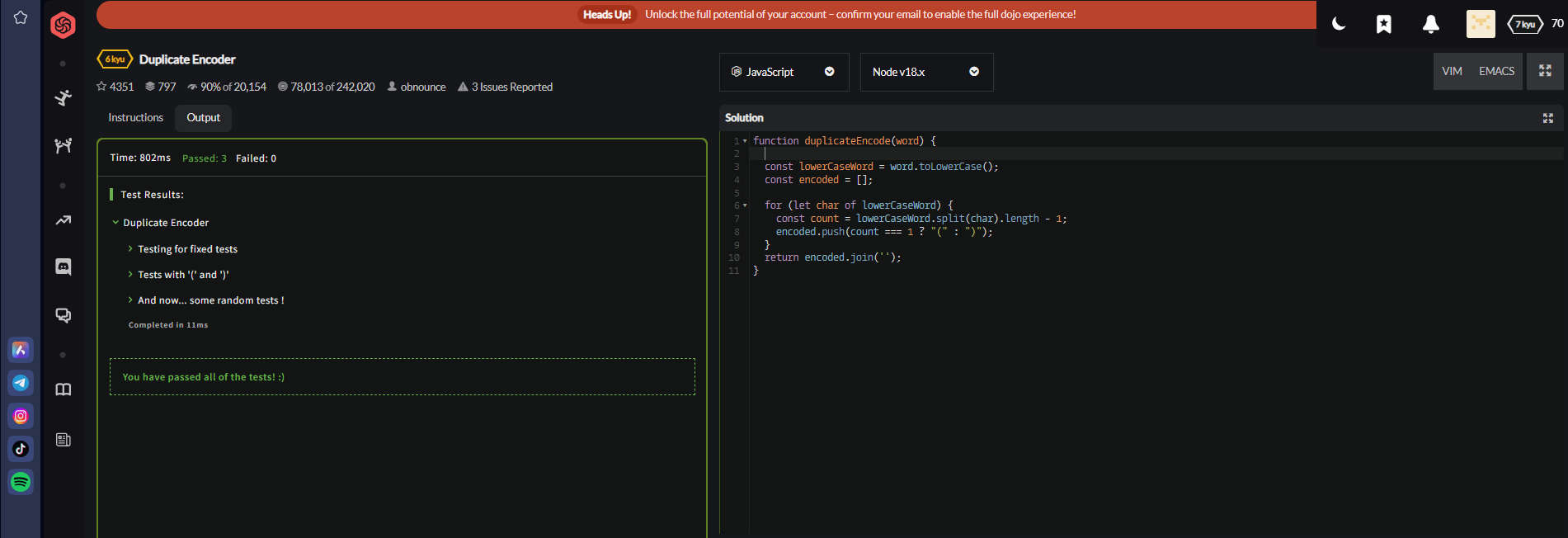Click the user profile avatar
Screen dimensions: 1568x538
coord(1480,24)
